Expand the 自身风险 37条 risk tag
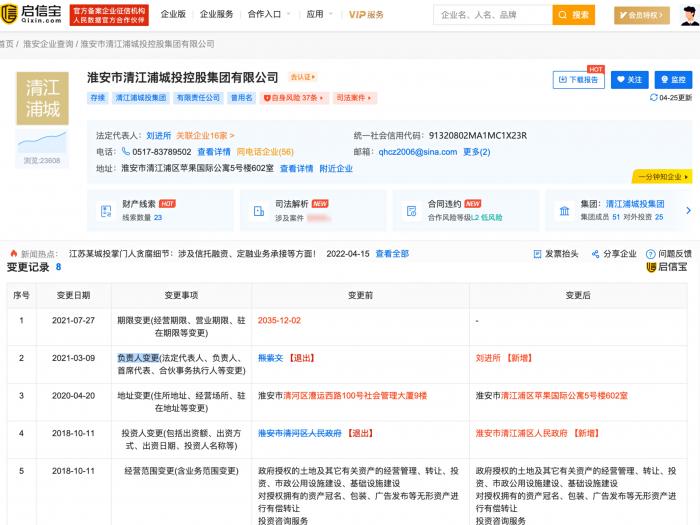The height and width of the screenshot is (525, 700). 294,99
